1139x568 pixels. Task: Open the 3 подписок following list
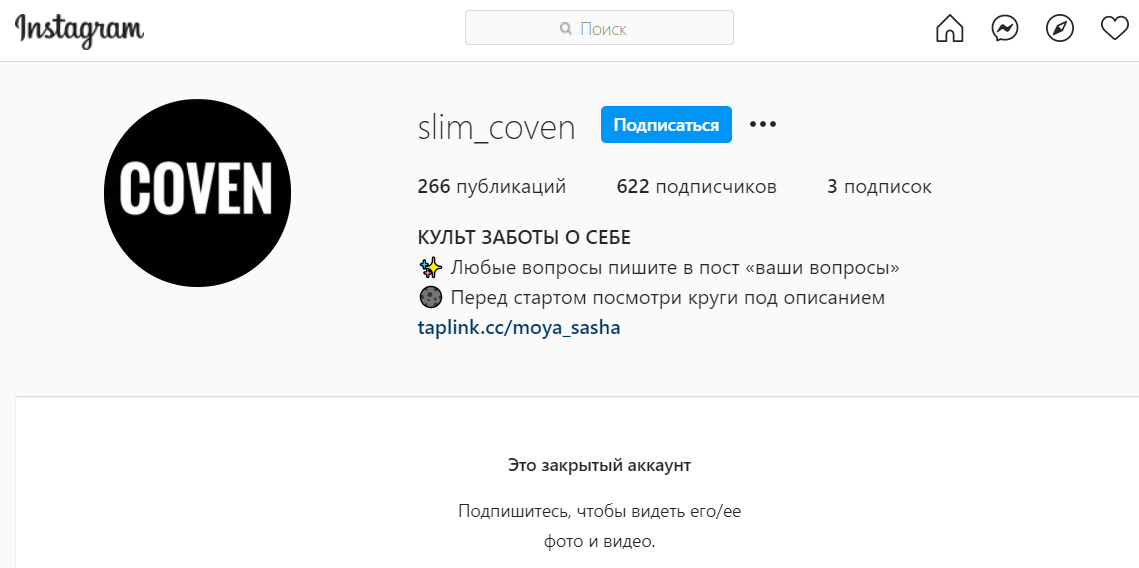(879, 187)
